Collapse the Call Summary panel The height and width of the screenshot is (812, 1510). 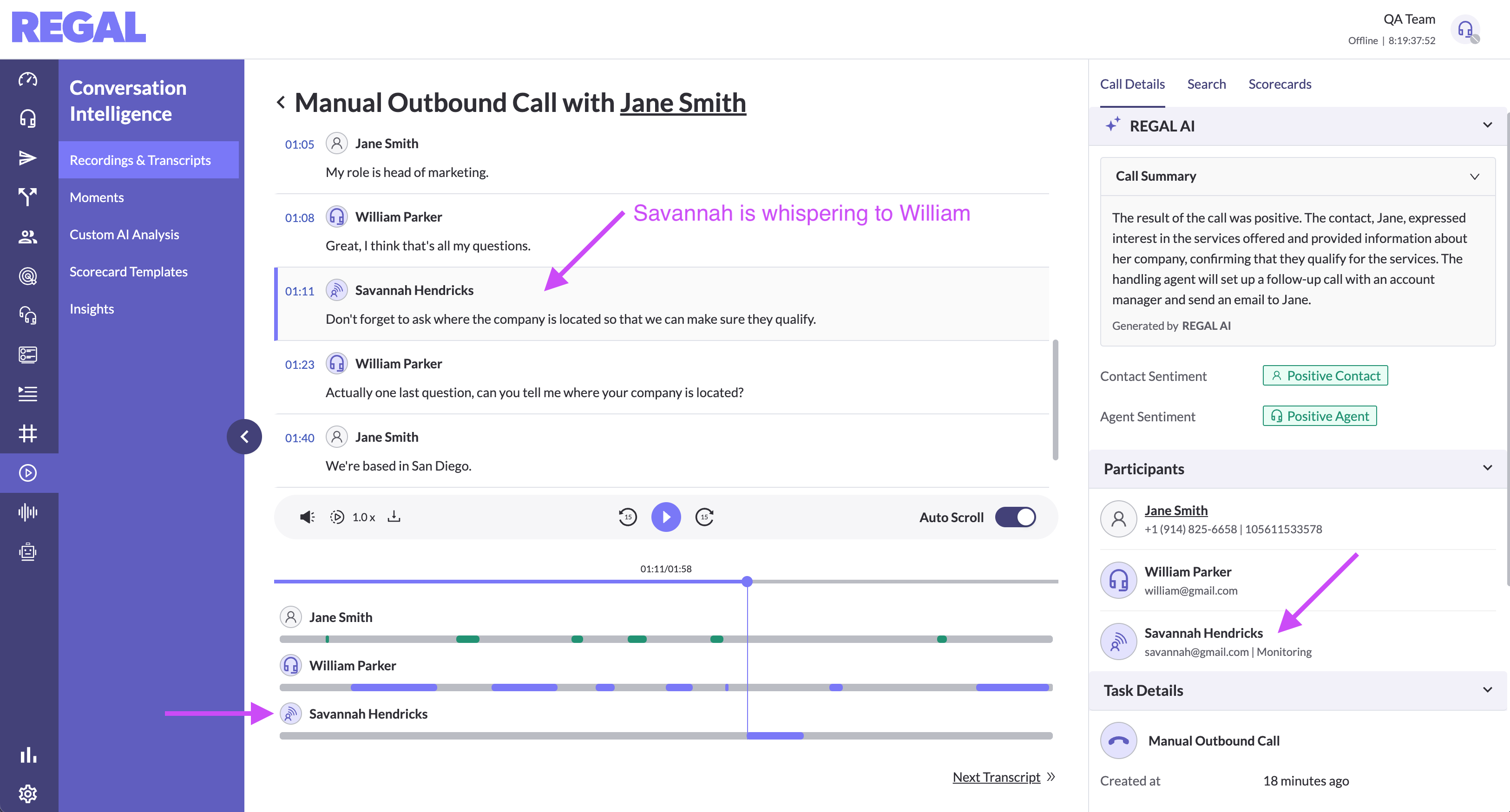pyautogui.click(x=1475, y=177)
